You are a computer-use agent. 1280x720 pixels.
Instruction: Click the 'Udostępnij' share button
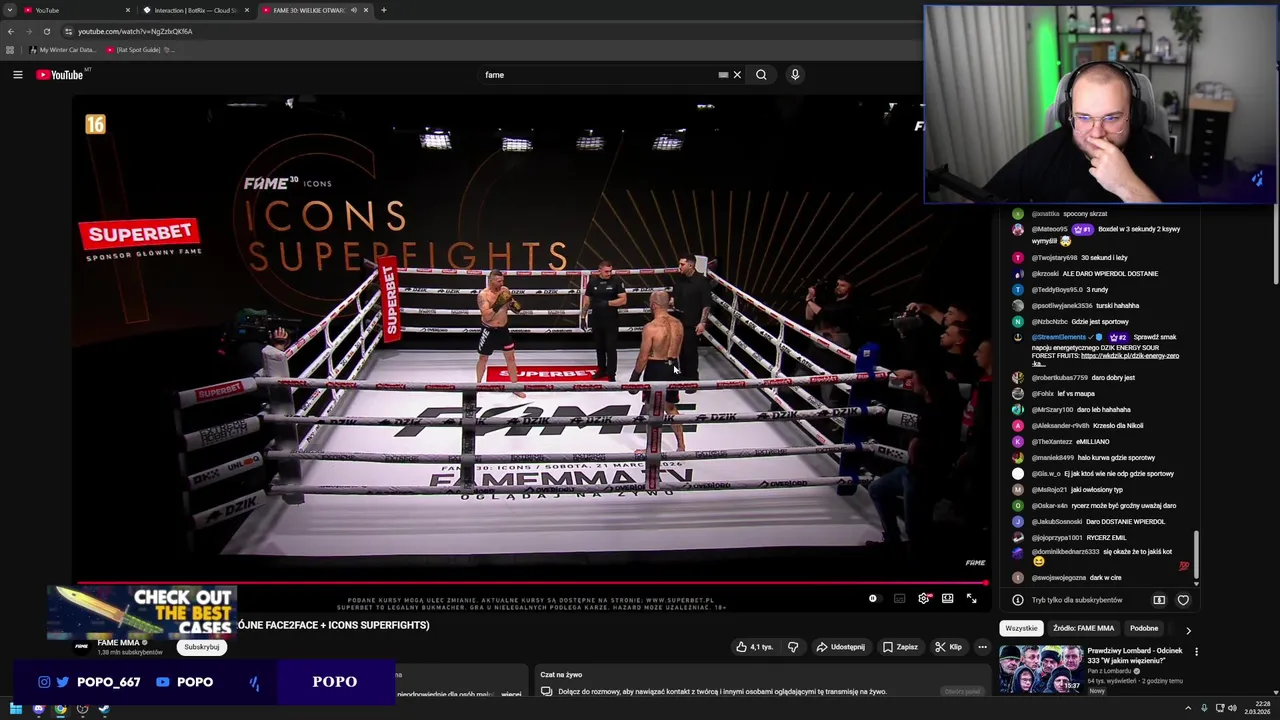tap(840, 647)
